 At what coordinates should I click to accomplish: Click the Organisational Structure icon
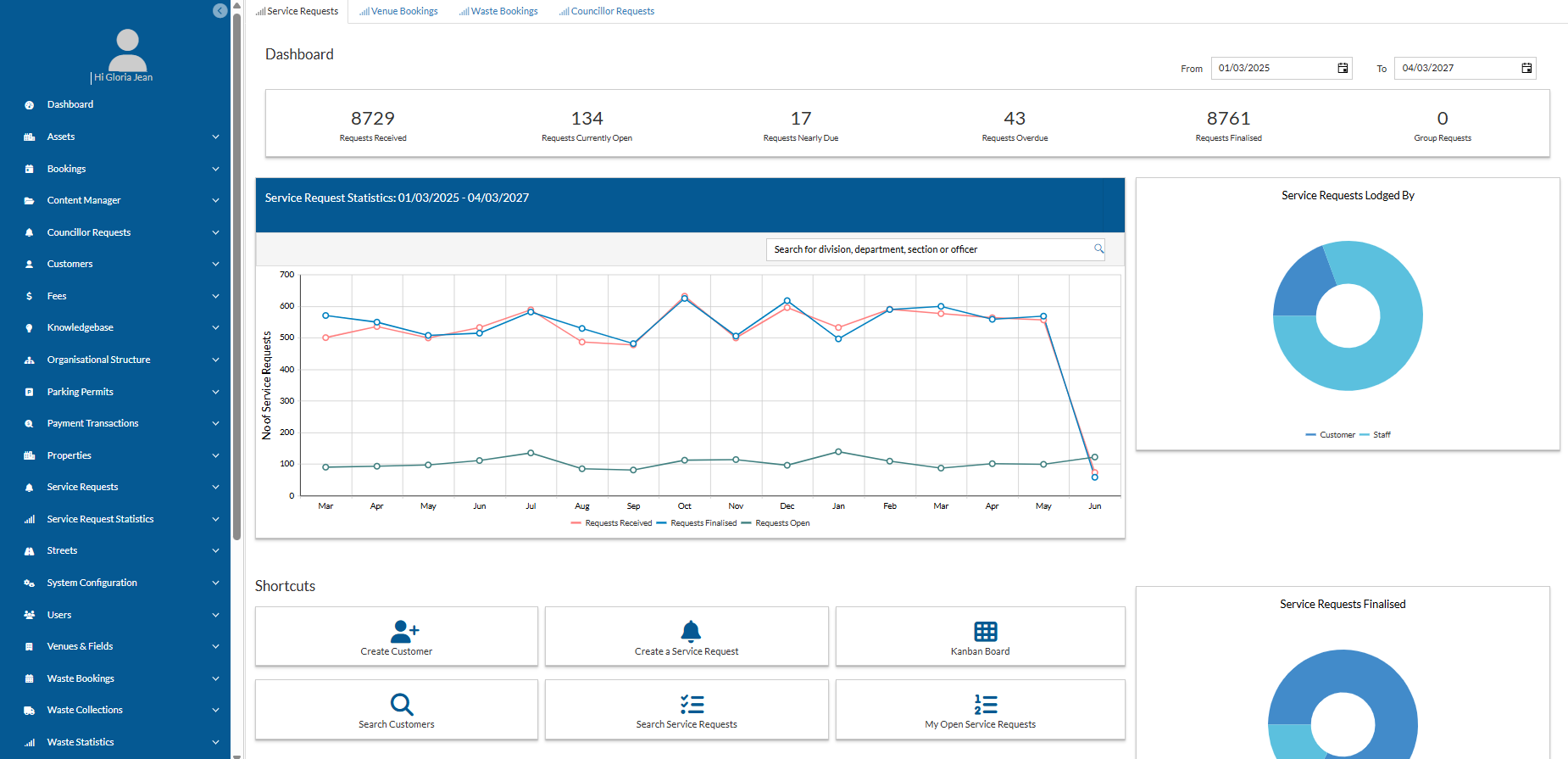tap(30, 360)
